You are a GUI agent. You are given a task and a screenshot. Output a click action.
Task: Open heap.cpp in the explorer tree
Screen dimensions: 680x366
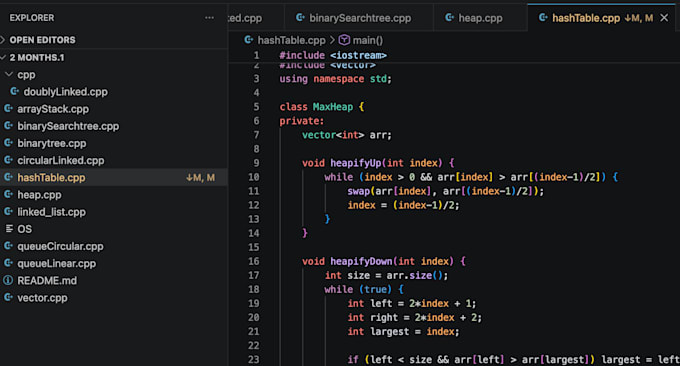pyautogui.click(x=39, y=195)
